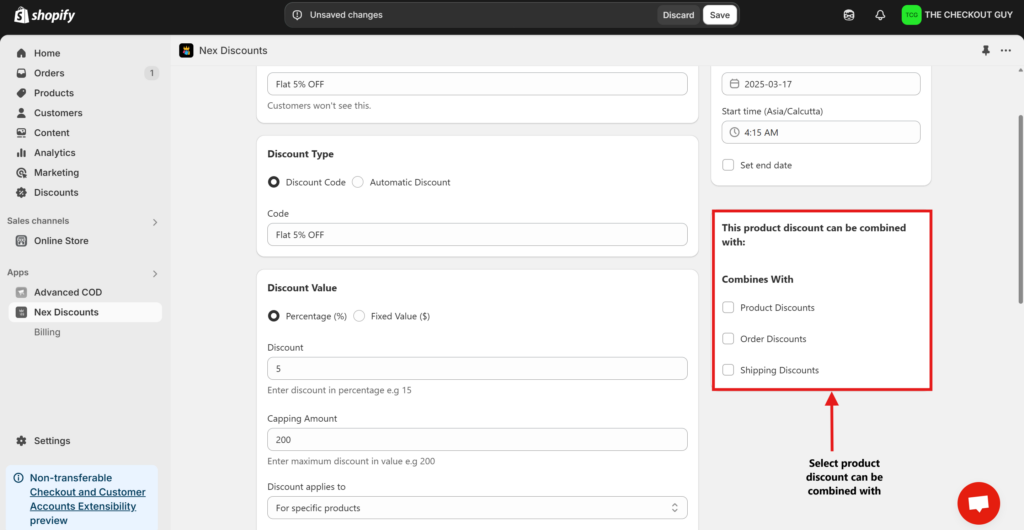Click the Nex Discounts header app logo
Viewport: 1024px width, 530px height.
186,50
